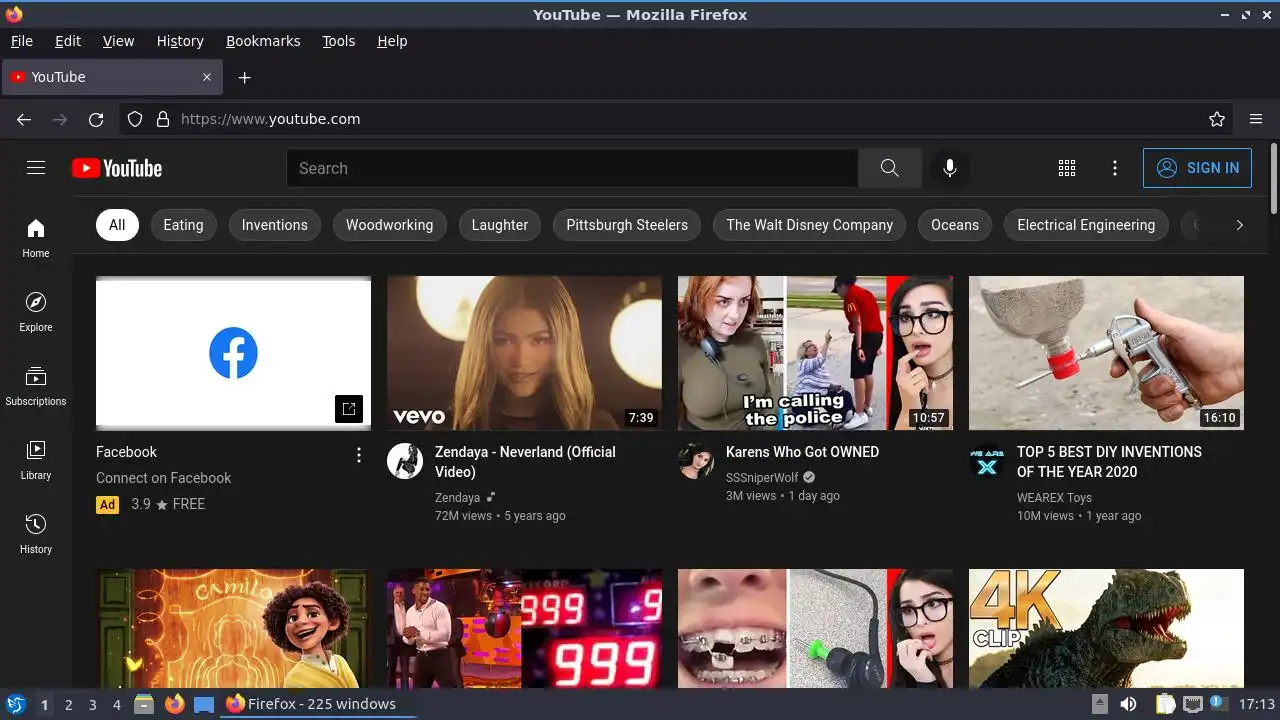Viewport: 1280px width, 720px height.
Task: Reload the current page
Action: pyautogui.click(x=96, y=119)
